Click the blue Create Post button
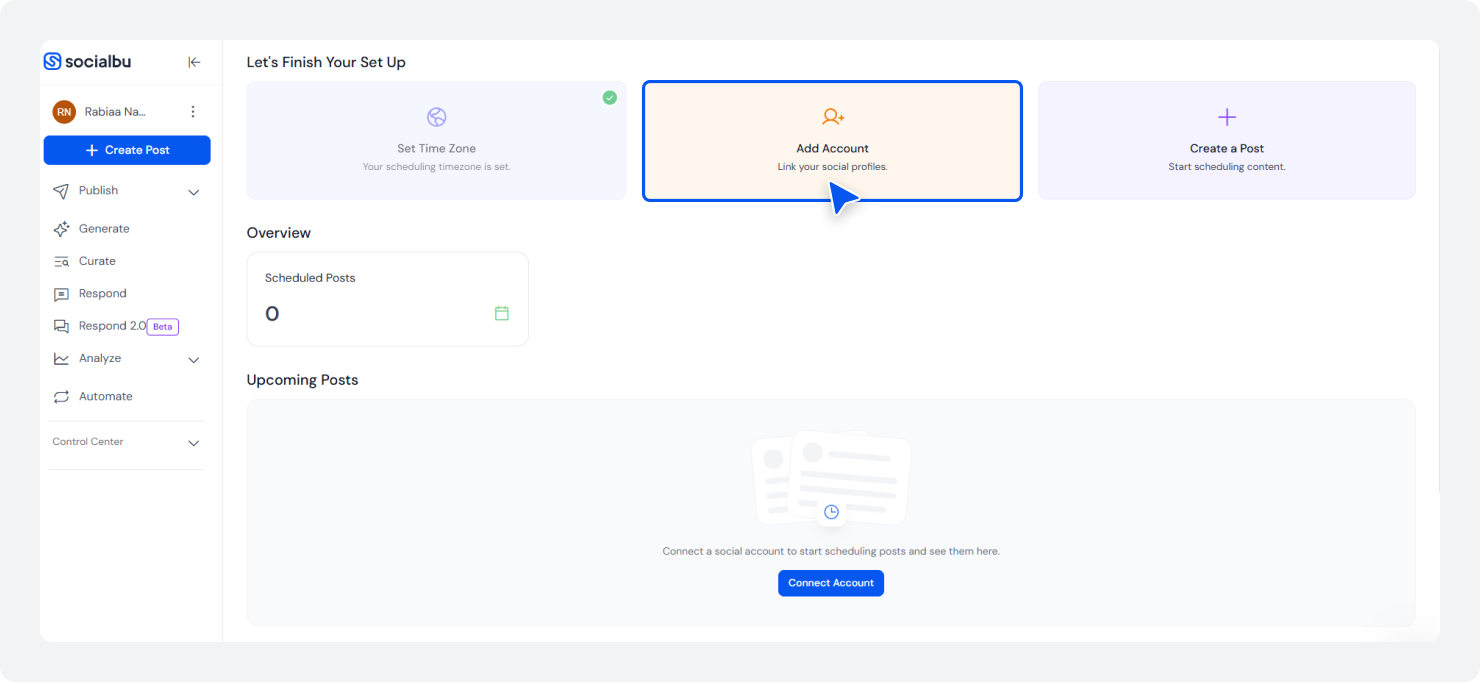The height and width of the screenshot is (682, 1480). pos(127,150)
